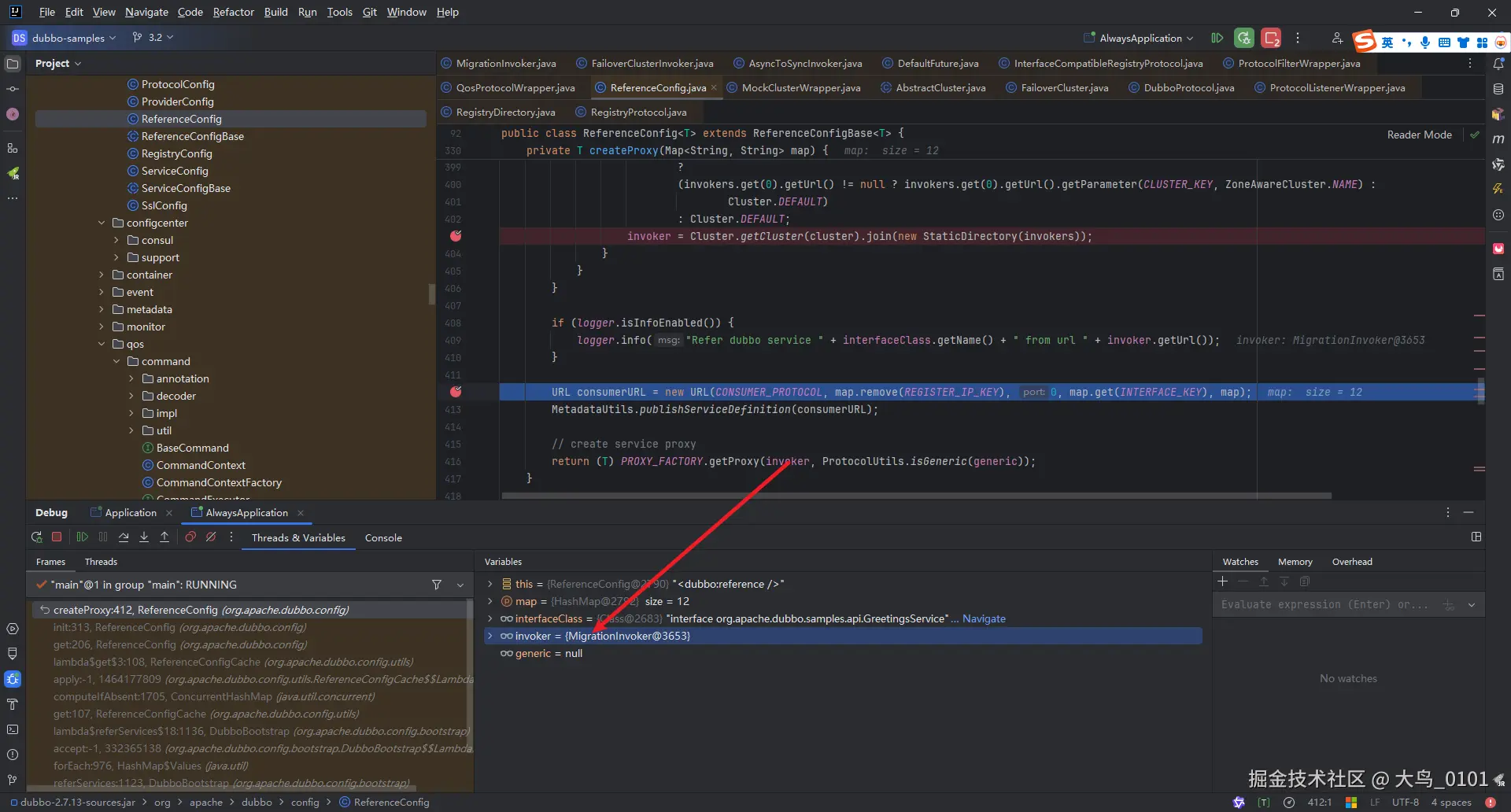Toggle breakpoint on the Cluster.getCluster line

(x=456, y=236)
